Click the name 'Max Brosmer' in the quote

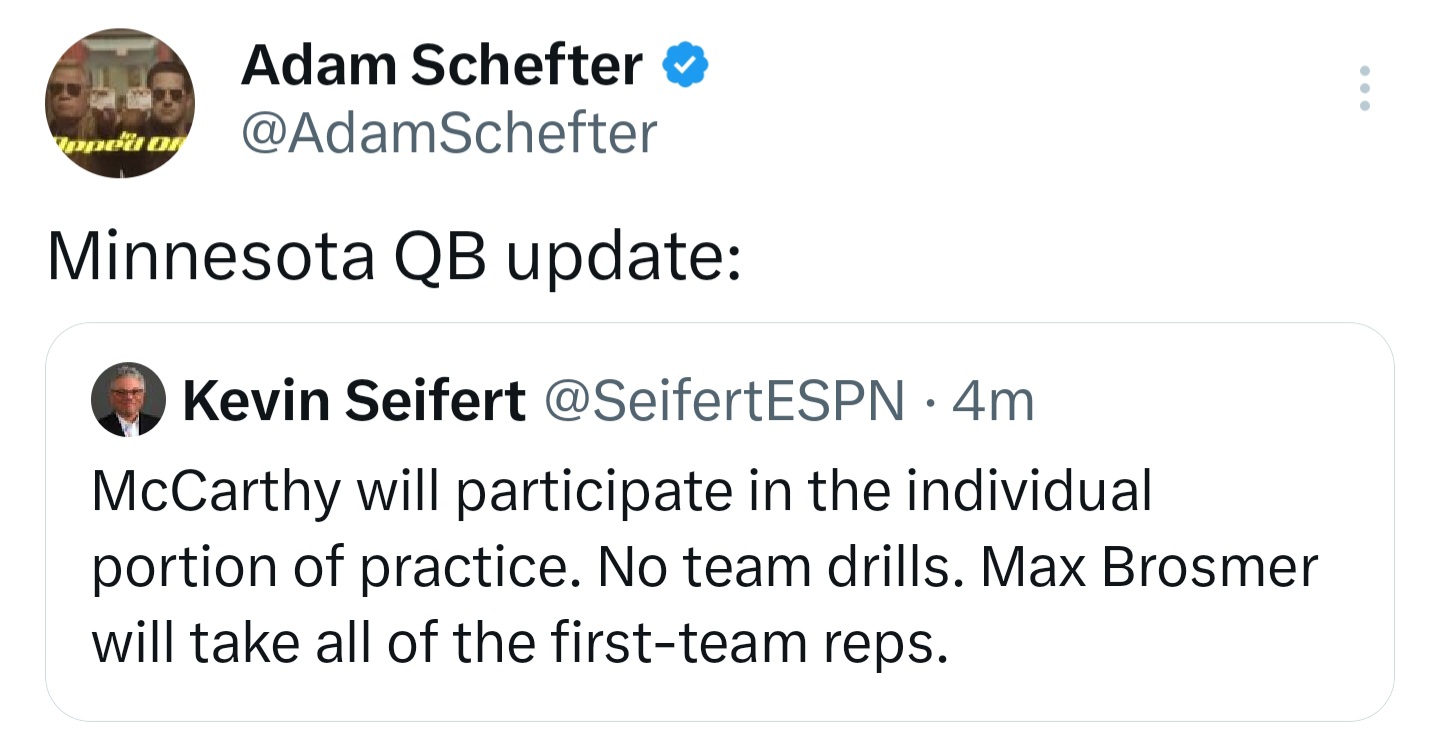click(1150, 568)
